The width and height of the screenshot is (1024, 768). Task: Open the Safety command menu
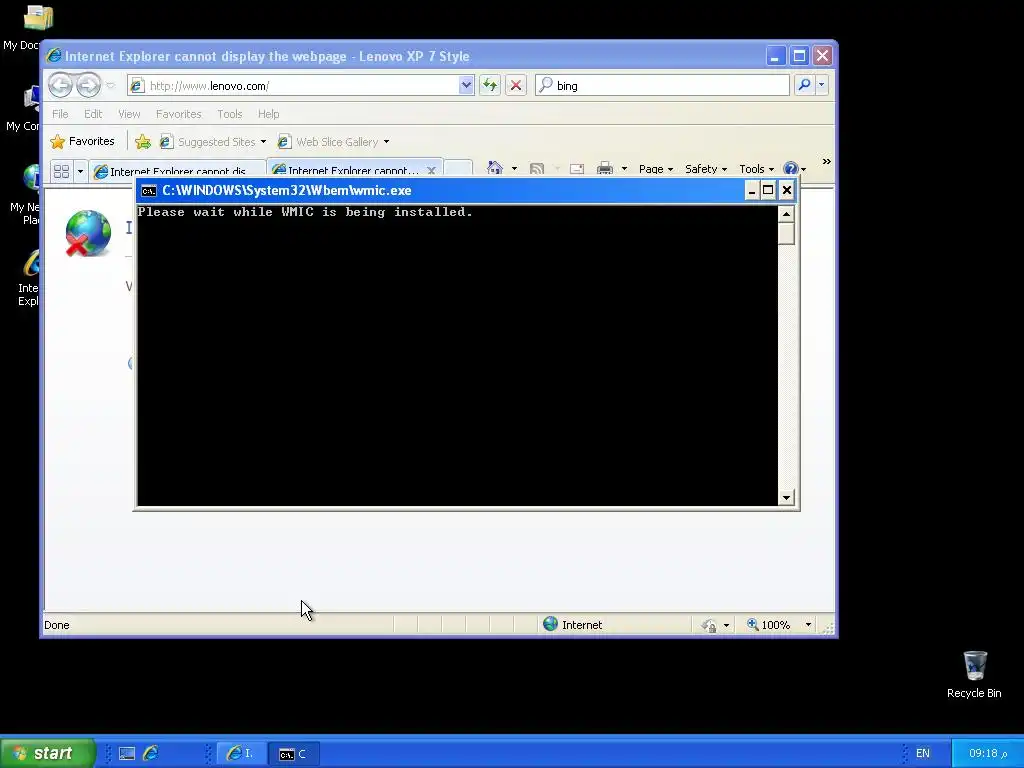tap(706, 168)
